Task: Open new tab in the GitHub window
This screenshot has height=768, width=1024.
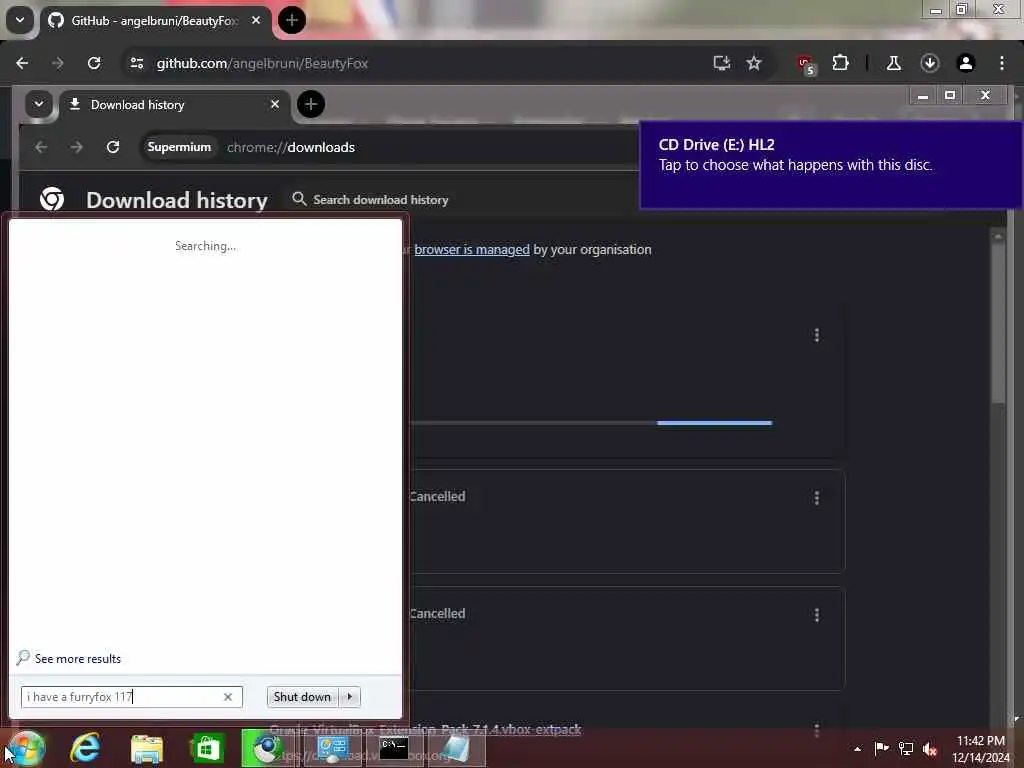Action: click(291, 20)
